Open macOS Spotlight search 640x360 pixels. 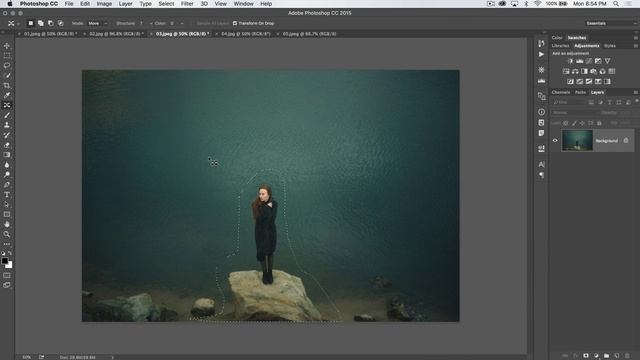click(x=616, y=4)
